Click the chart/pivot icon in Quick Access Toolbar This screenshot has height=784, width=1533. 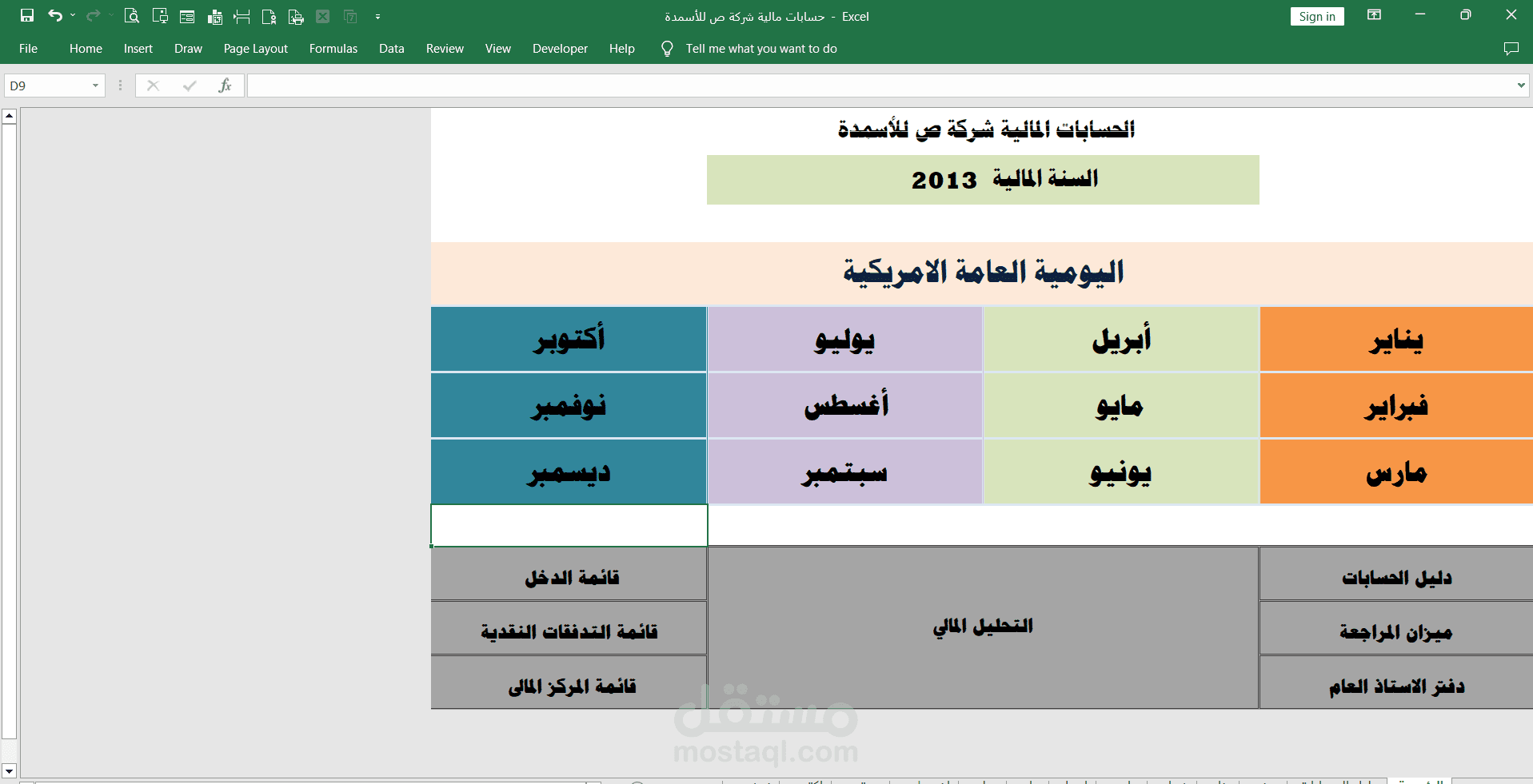tap(215, 17)
